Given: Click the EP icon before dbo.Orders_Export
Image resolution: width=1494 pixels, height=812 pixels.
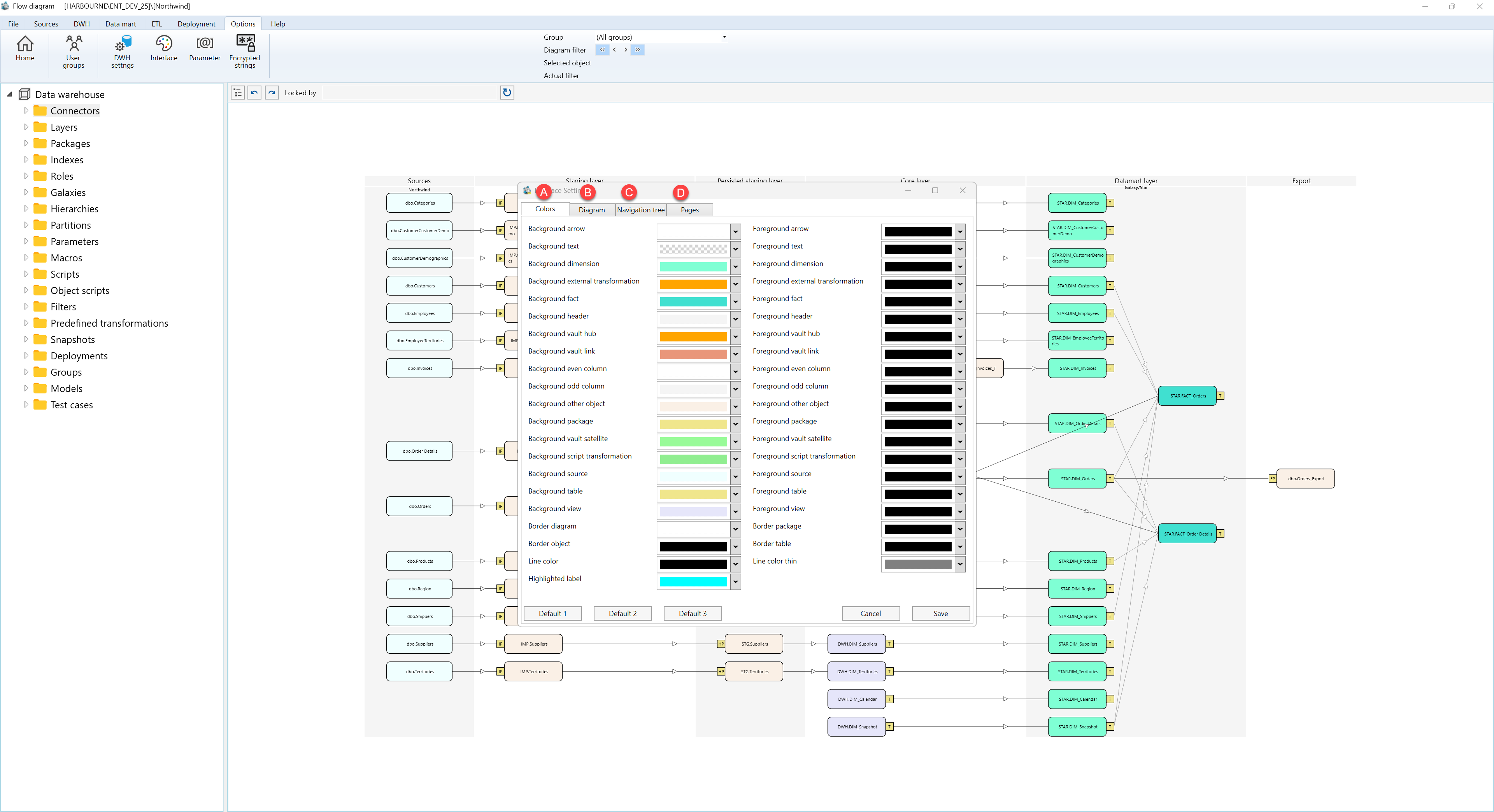Looking at the screenshot, I should pos(1273,479).
